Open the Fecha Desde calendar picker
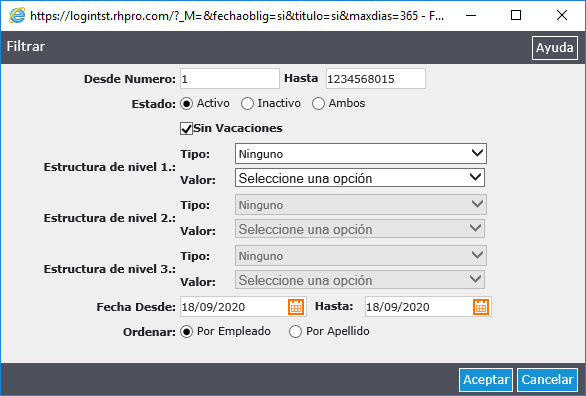This screenshot has width=586, height=396. pyautogui.click(x=296, y=307)
